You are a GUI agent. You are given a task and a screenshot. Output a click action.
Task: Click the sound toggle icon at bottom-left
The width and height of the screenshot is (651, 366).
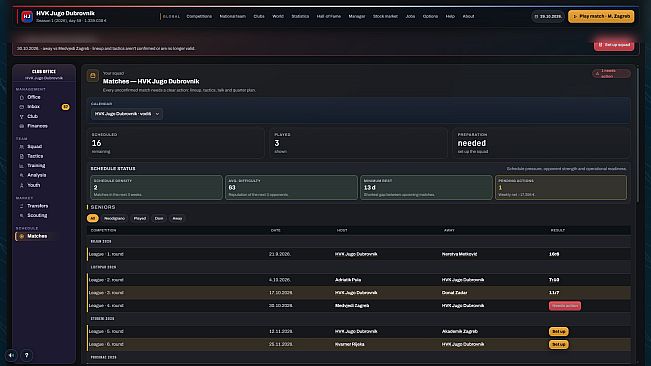12,355
